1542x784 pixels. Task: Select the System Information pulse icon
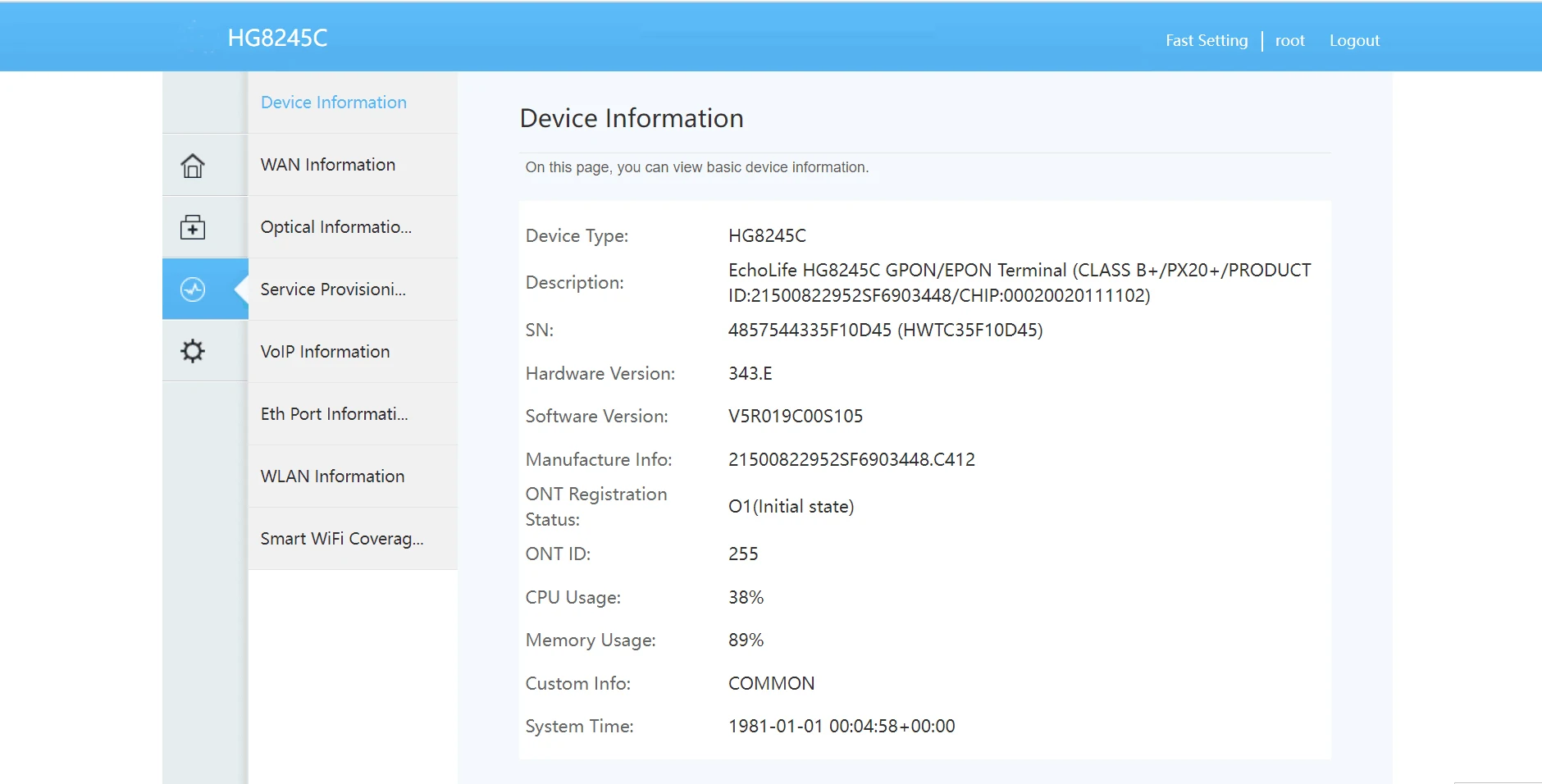(193, 289)
